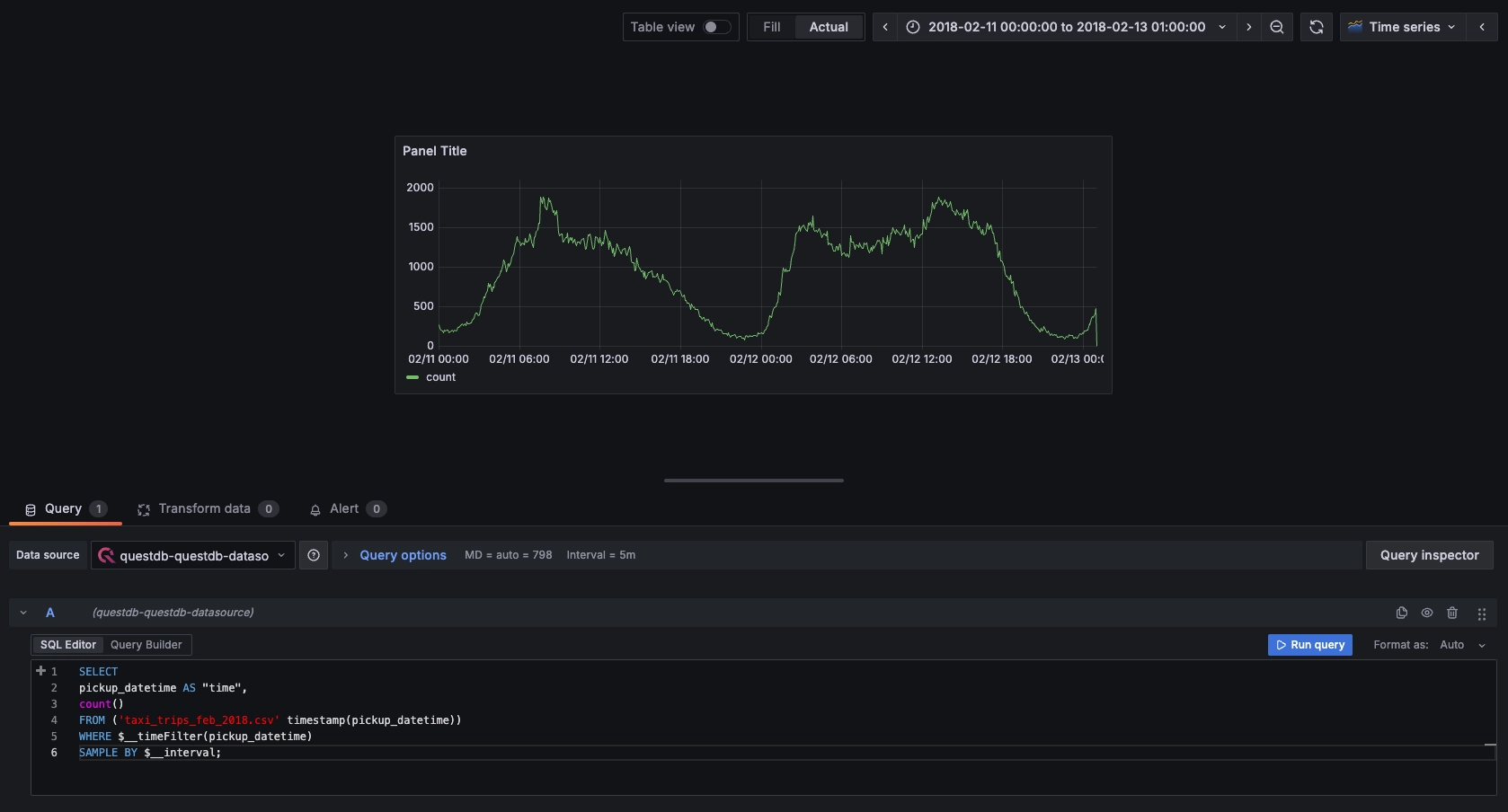
Task: Click the Panel Title header
Action: click(435, 151)
